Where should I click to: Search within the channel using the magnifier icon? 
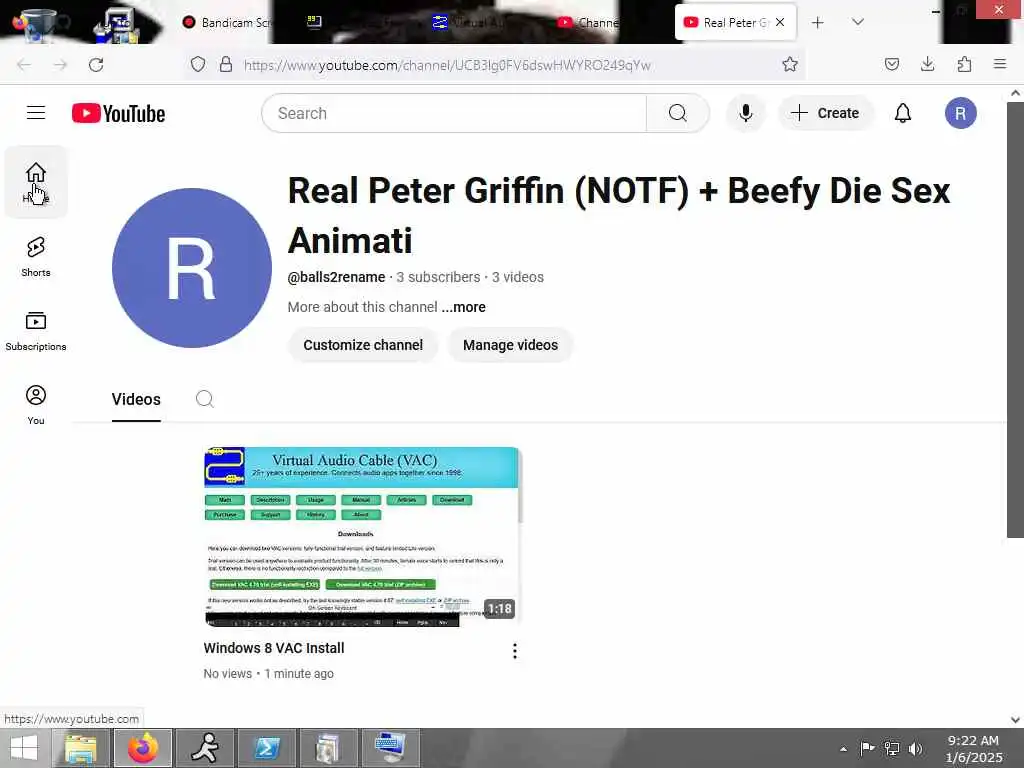pyautogui.click(x=204, y=399)
